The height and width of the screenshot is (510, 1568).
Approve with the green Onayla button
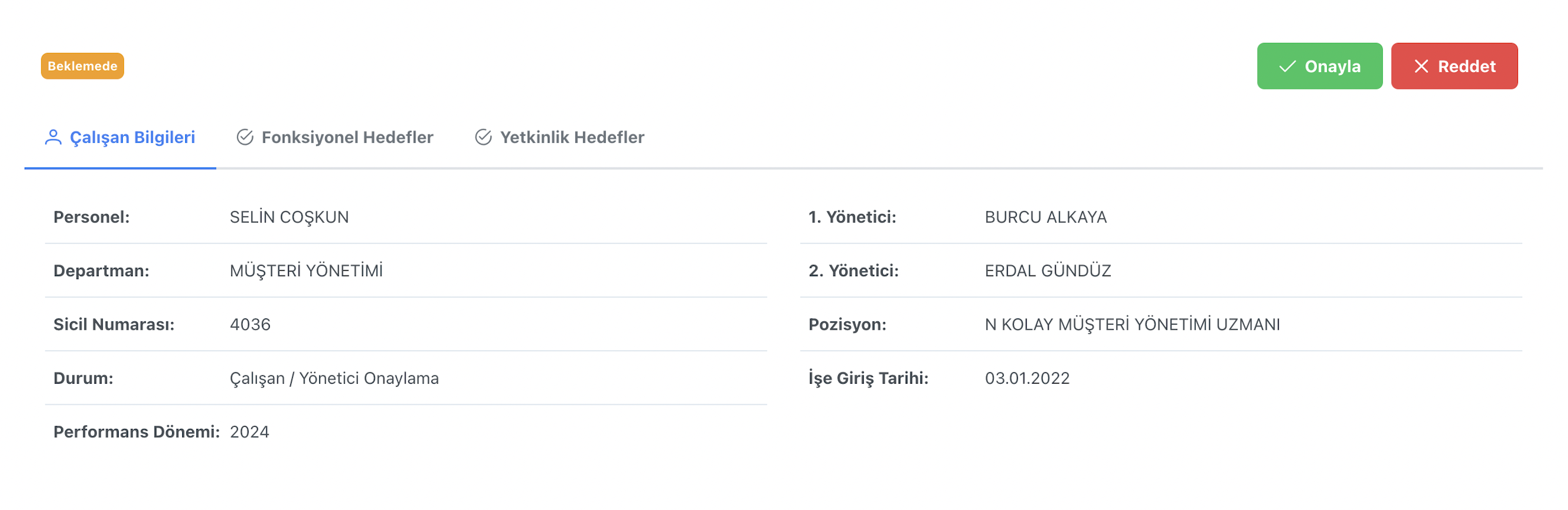pyautogui.click(x=1319, y=66)
